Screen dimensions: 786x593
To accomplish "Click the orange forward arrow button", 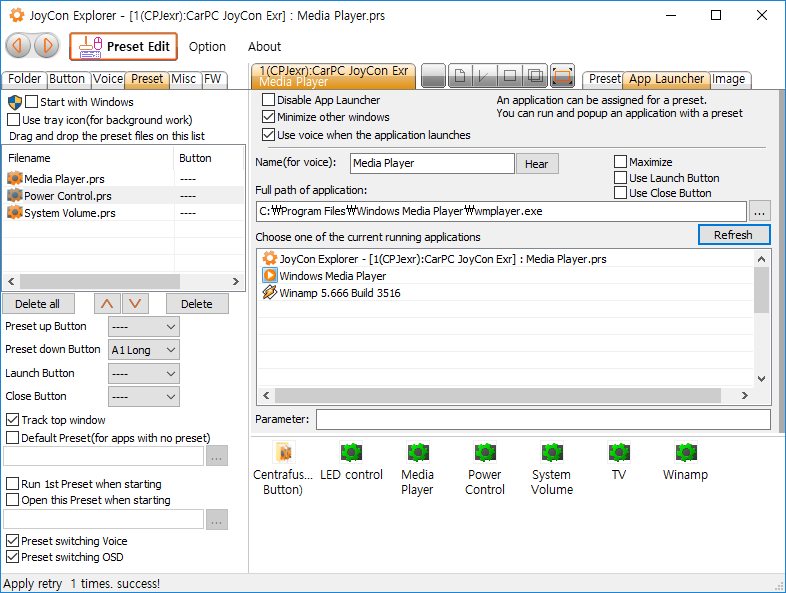I will pyautogui.click(x=47, y=46).
